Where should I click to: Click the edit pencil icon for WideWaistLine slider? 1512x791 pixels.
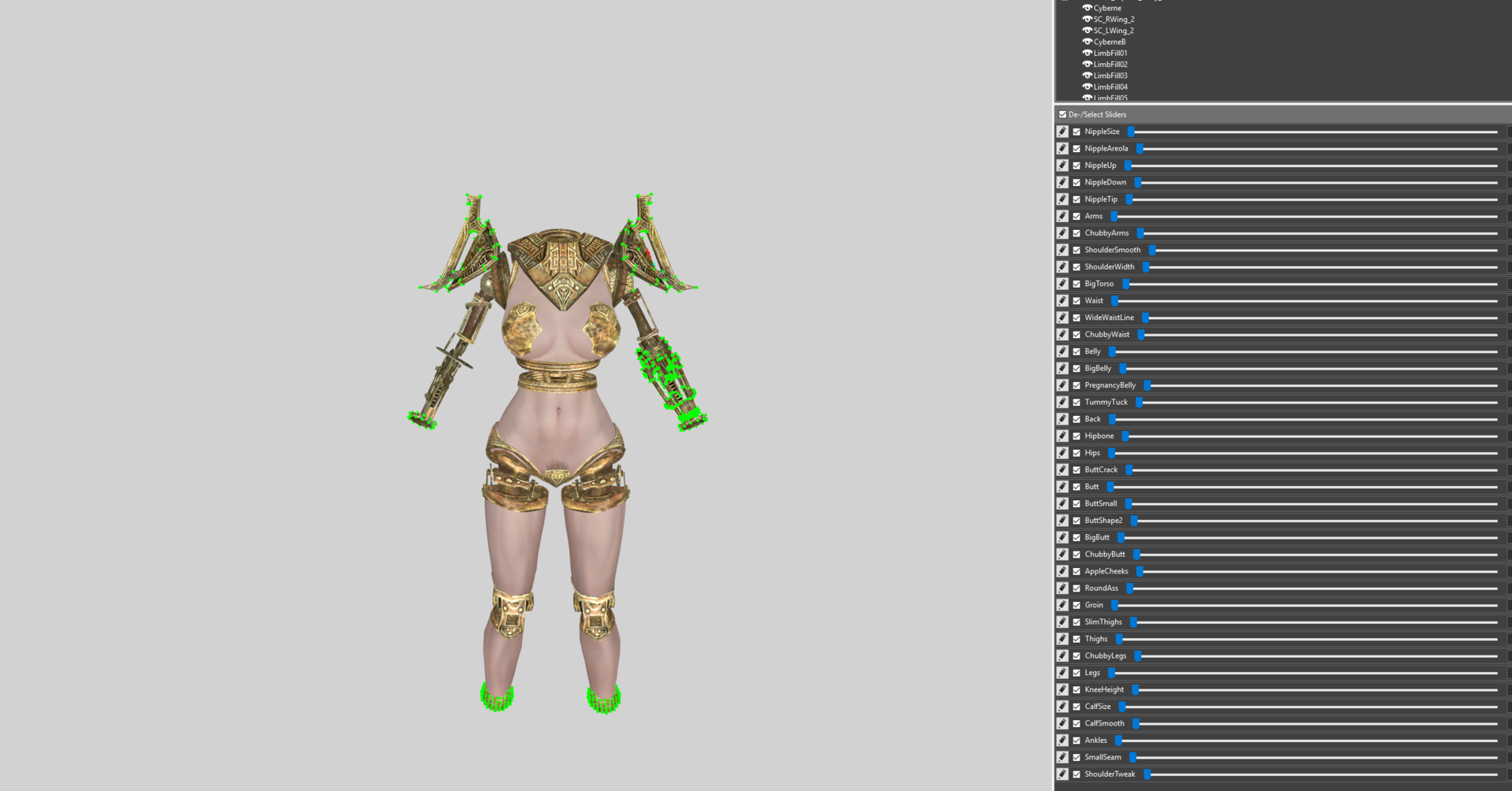tap(1062, 318)
